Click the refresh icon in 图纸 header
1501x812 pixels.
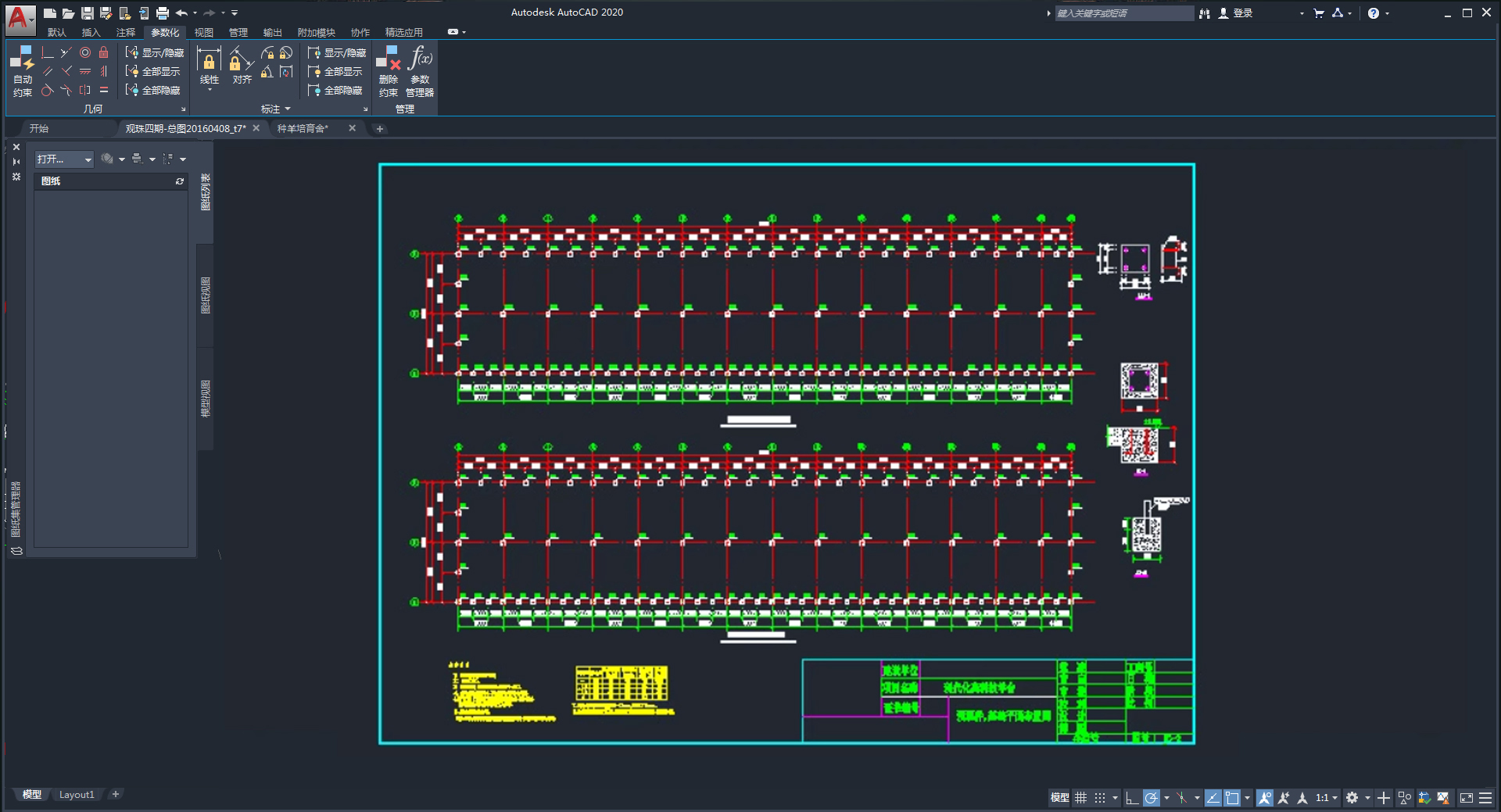point(180,181)
